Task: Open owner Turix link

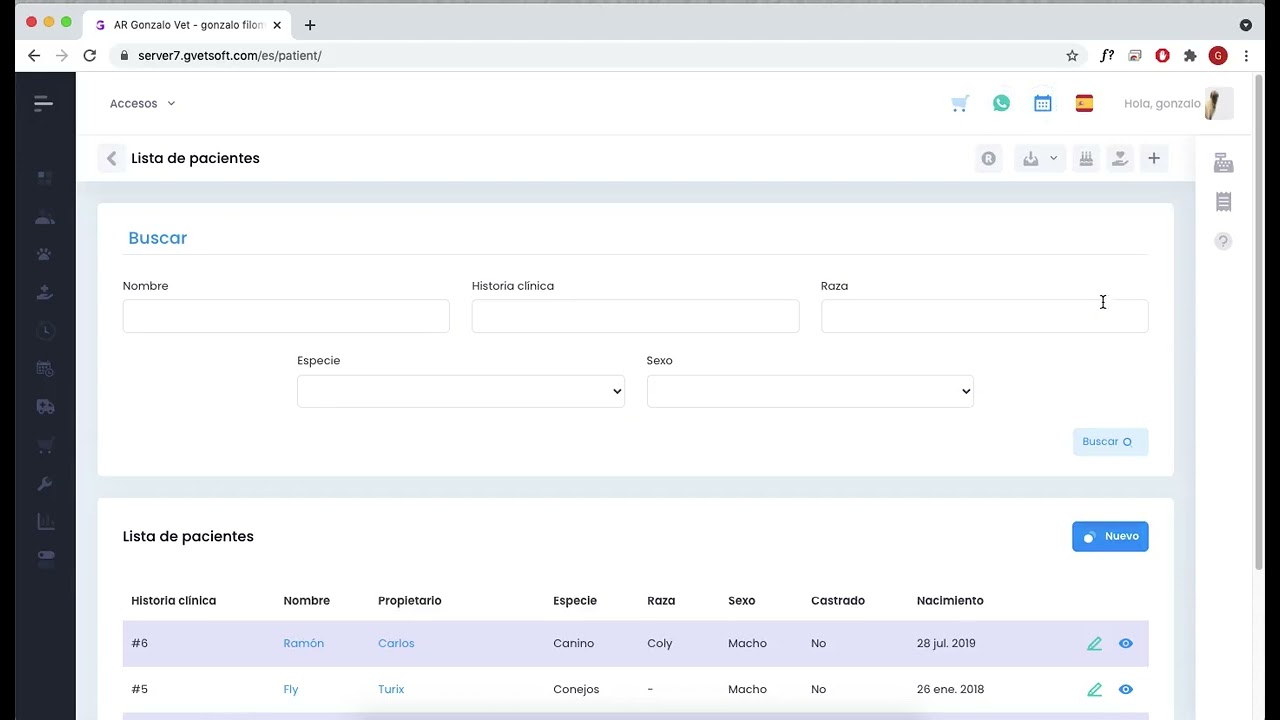Action: click(391, 689)
